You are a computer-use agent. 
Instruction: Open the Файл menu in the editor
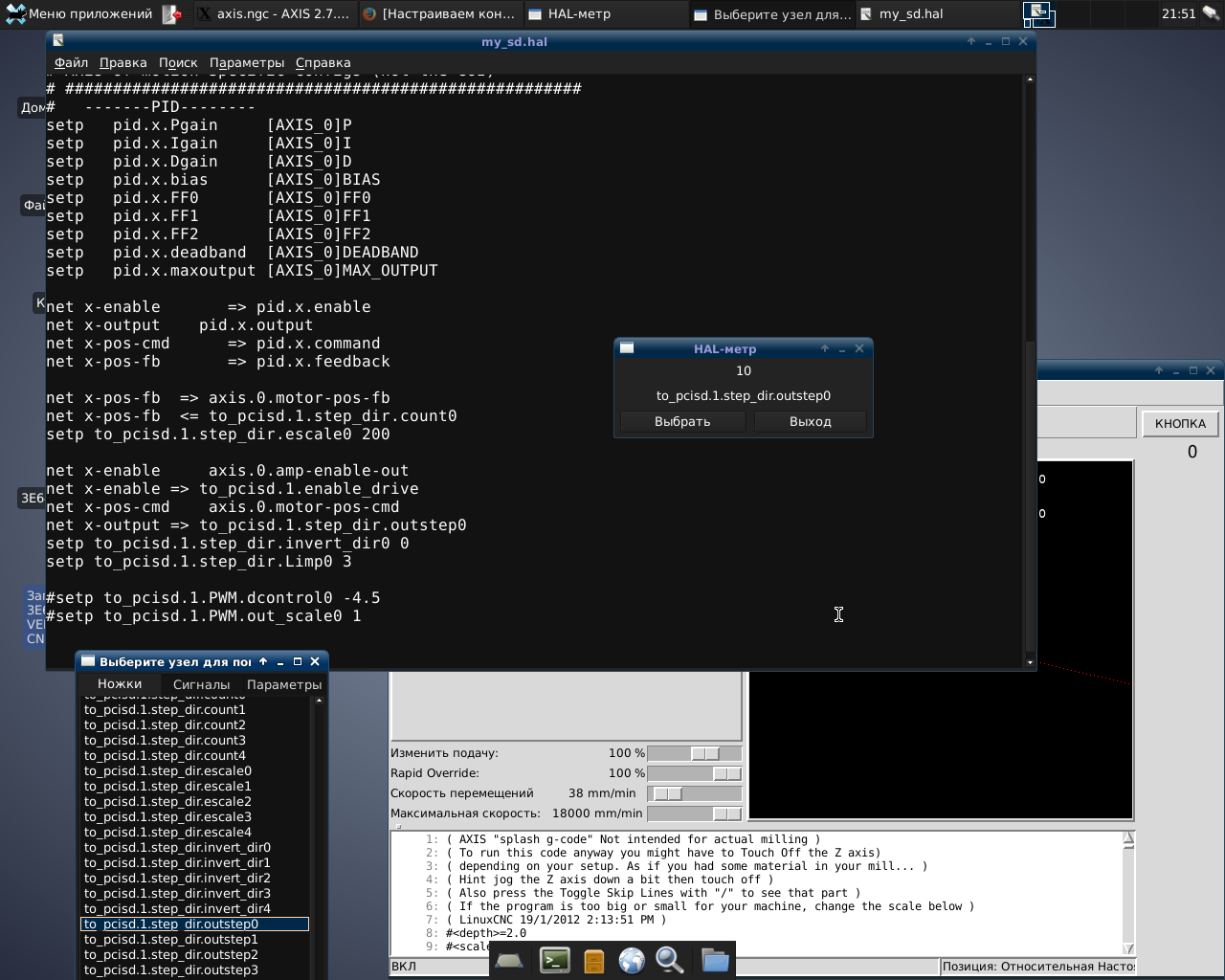point(71,62)
